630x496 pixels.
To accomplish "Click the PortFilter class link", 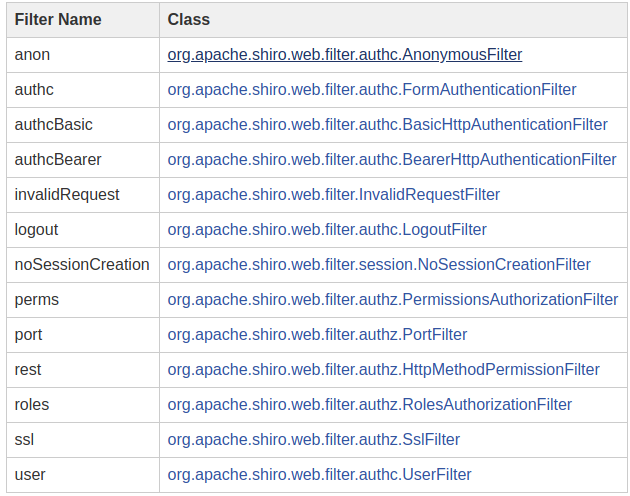I will tap(317, 334).
